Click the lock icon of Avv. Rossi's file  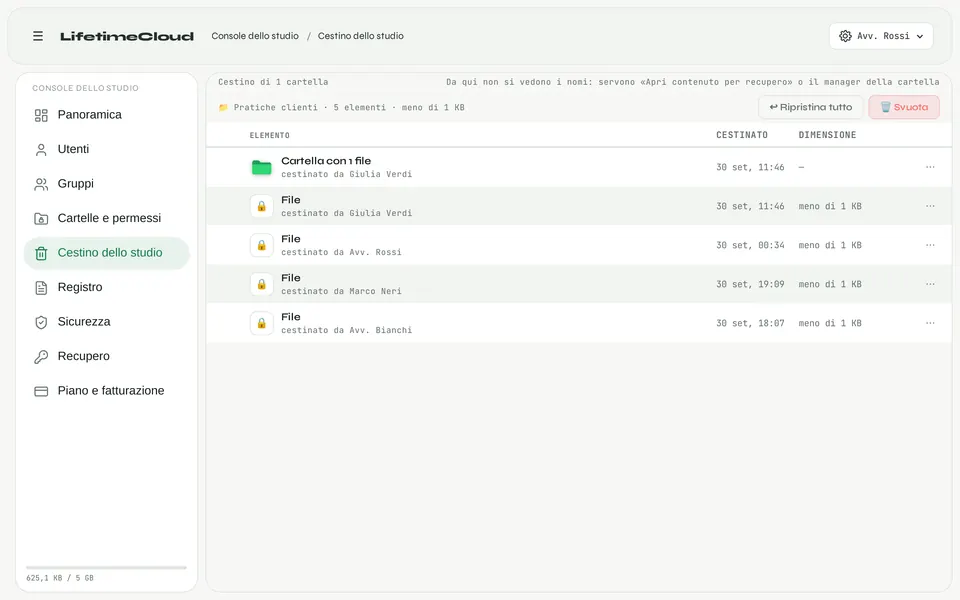[261, 246]
